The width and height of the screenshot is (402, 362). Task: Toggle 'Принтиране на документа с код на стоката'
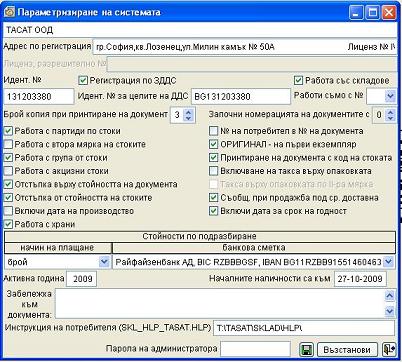point(213,158)
